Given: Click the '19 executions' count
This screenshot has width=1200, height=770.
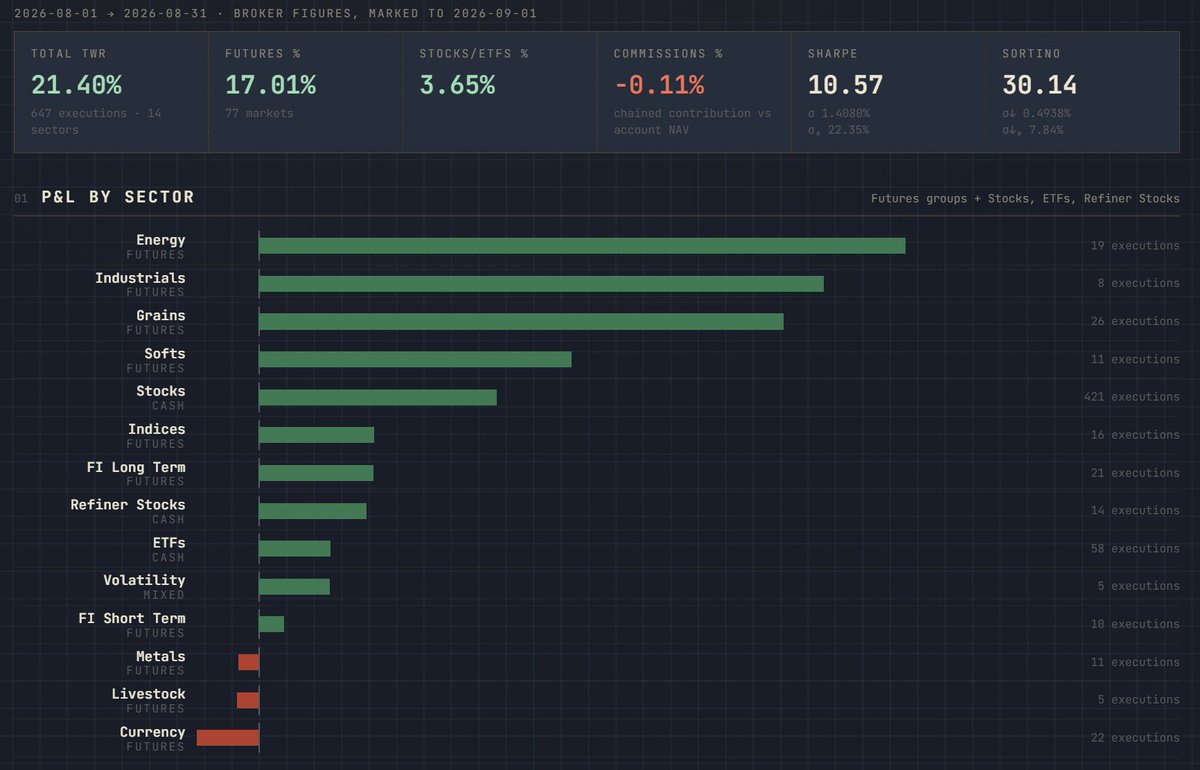Looking at the screenshot, I should pos(1136,246).
